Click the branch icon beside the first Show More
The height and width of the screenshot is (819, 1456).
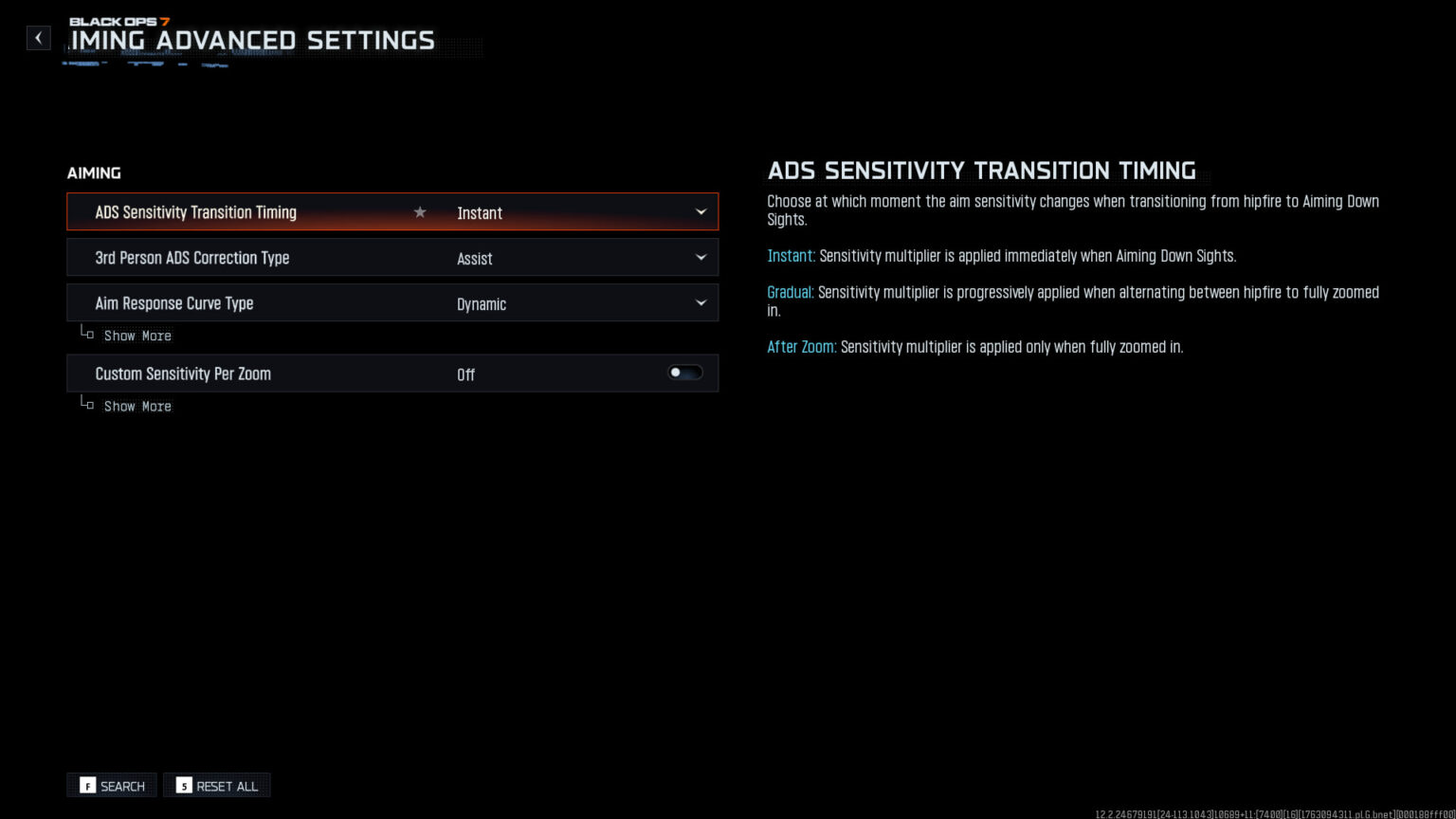pos(86,333)
